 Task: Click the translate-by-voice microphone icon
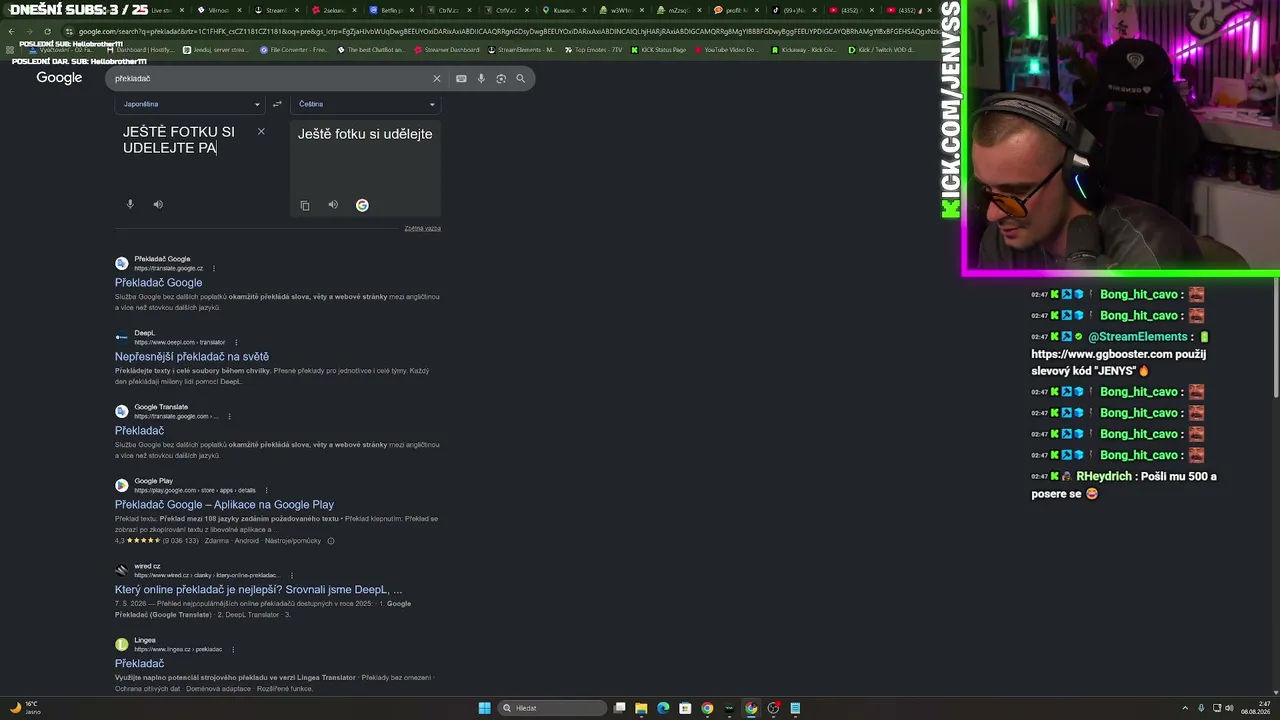coord(130,204)
